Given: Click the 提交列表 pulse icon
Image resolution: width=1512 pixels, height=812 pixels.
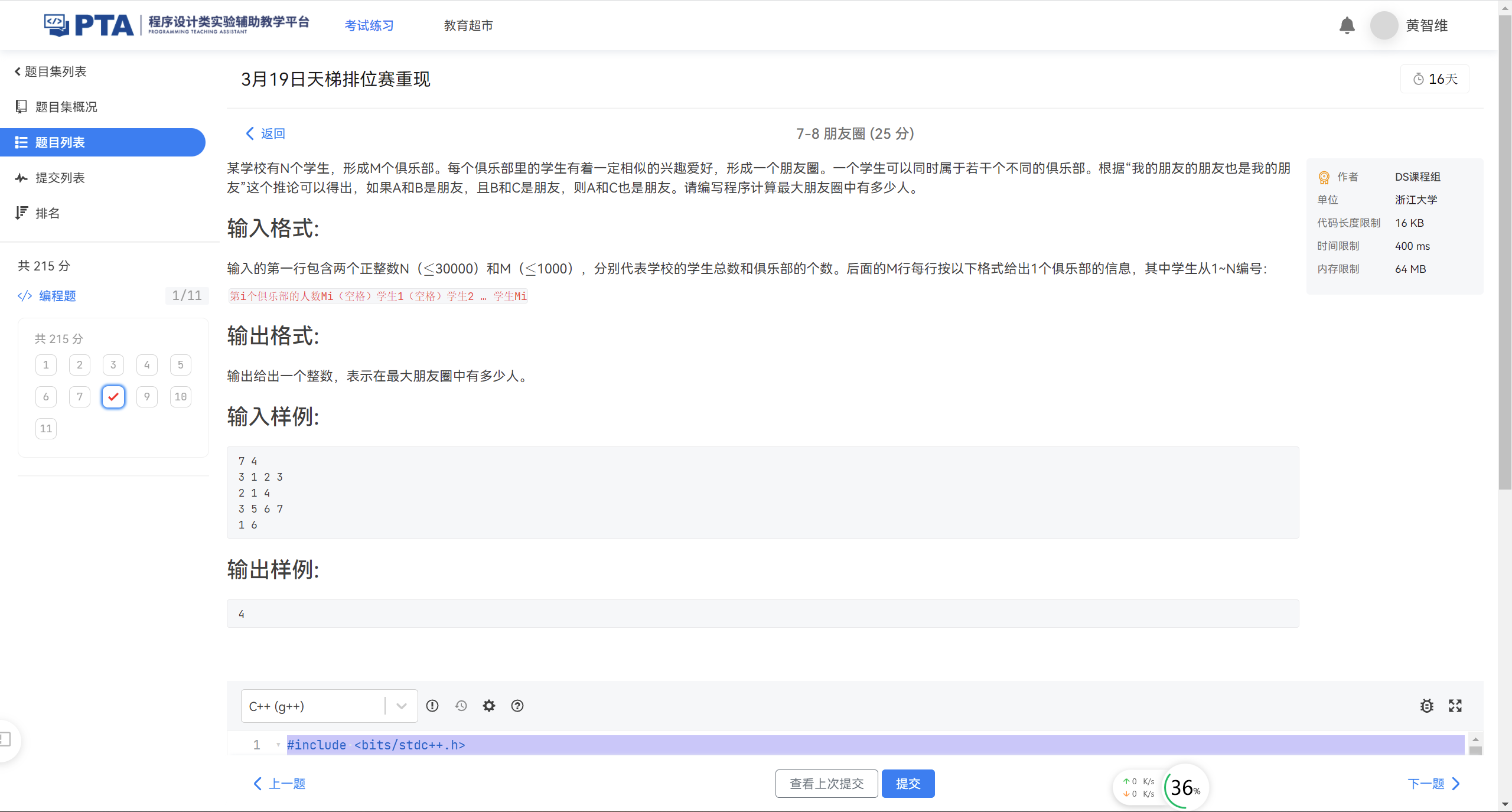Looking at the screenshot, I should pyautogui.click(x=21, y=178).
